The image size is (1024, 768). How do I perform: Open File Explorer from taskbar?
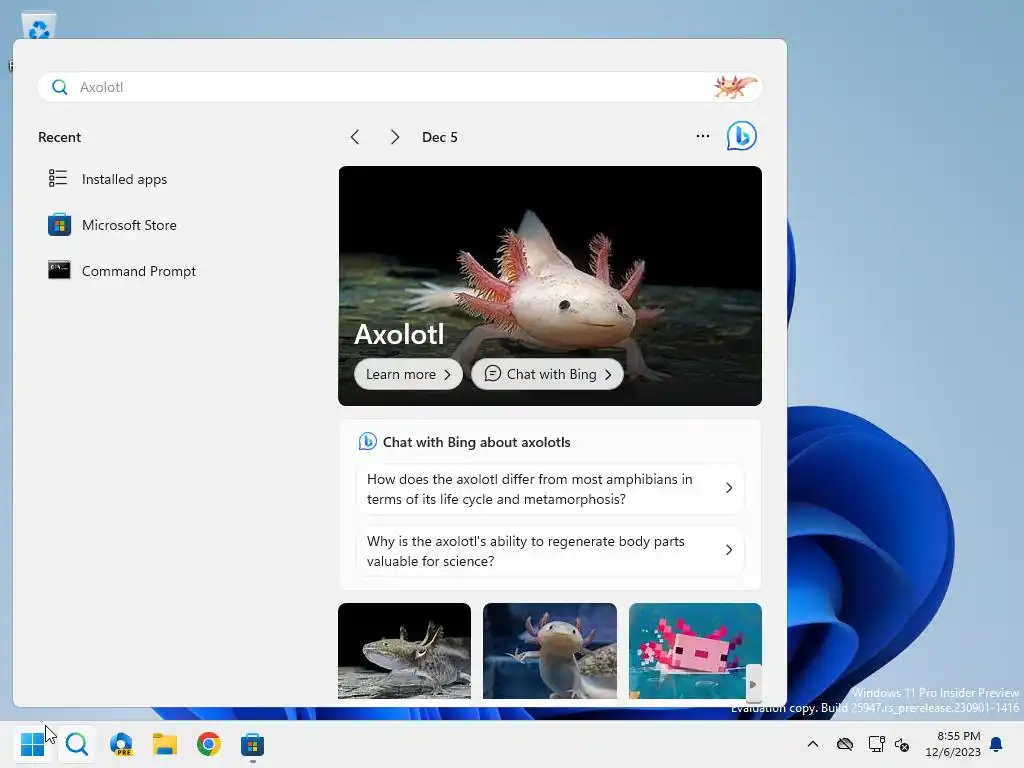pyautogui.click(x=165, y=744)
